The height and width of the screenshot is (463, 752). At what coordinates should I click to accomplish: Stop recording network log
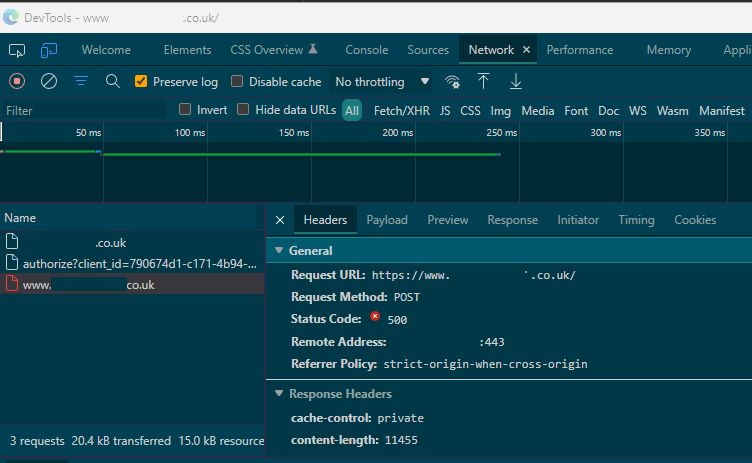point(17,82)
